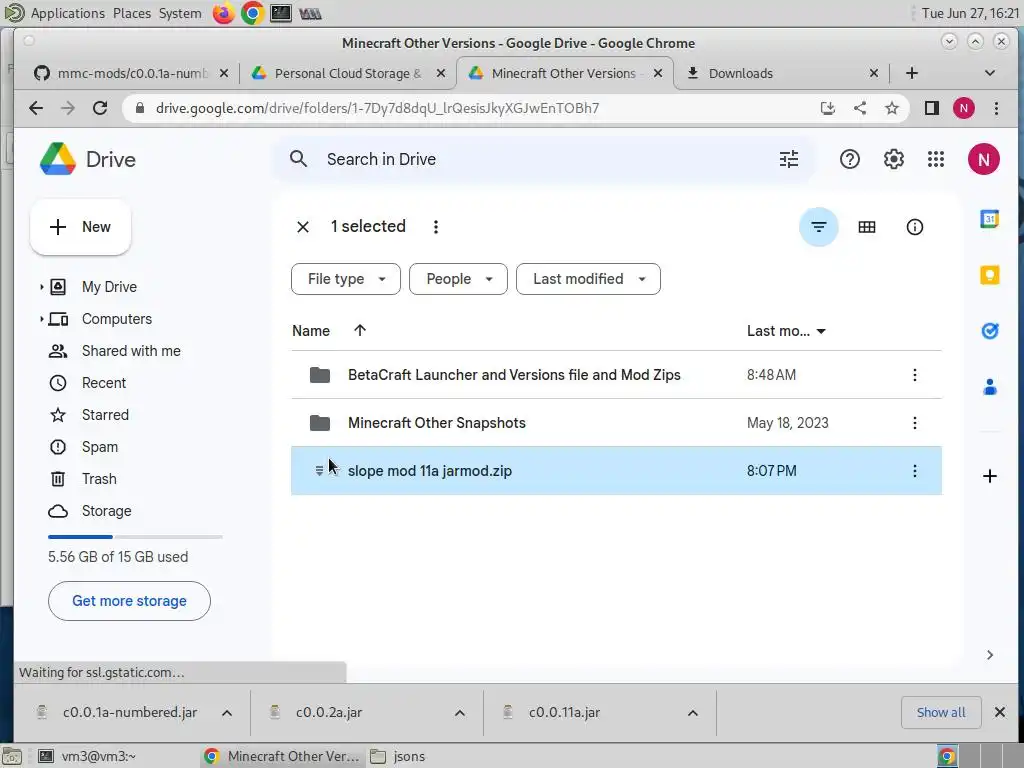The image size is (1024, 768).
Task: Open the File type filter dropdown
Action: point(345,279)
